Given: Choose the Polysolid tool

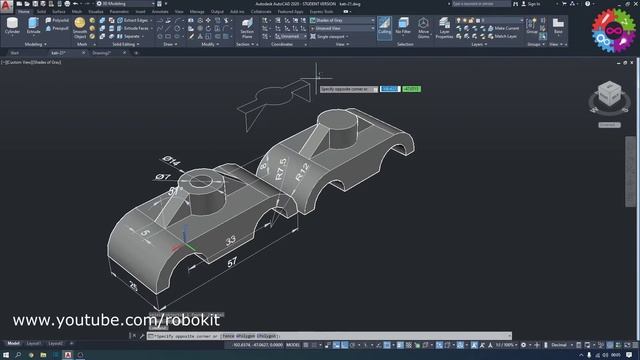Looking at the screenshot, I should click(57, 20).
